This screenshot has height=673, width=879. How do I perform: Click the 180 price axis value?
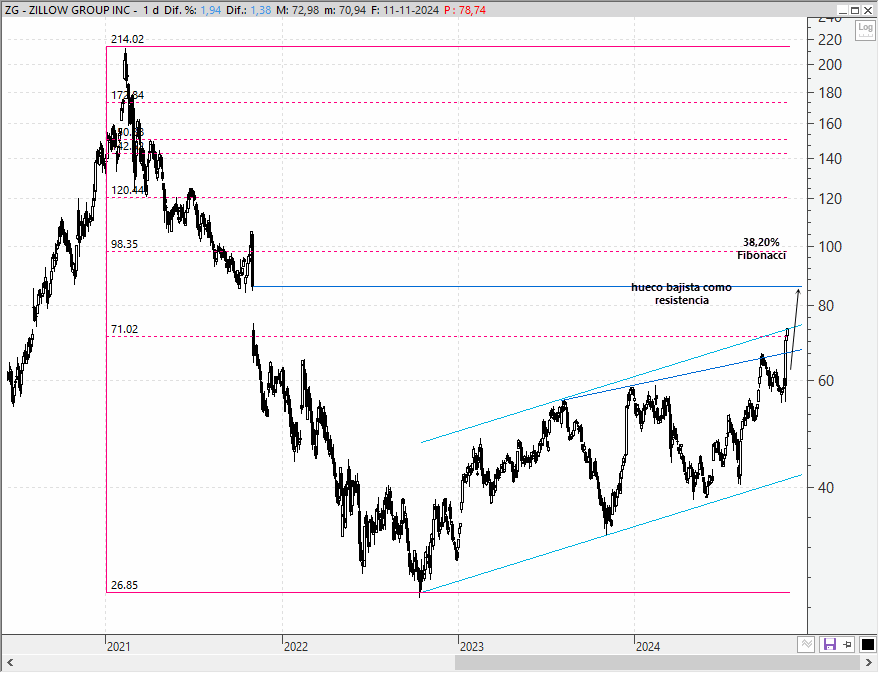tap(830, 93)
